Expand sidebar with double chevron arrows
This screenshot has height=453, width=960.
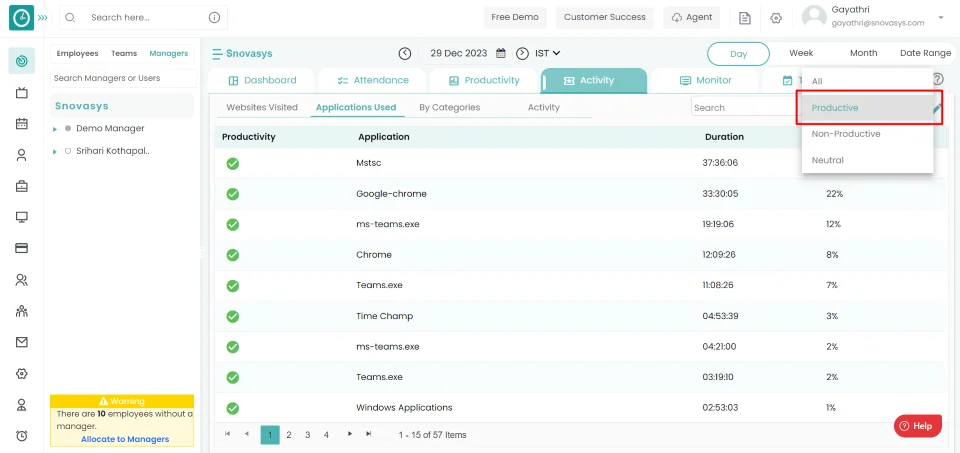pos(42,18)
